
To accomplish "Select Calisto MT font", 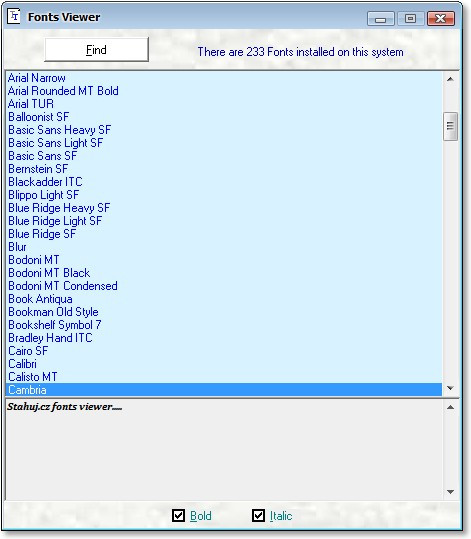I will tap(224, 377).
